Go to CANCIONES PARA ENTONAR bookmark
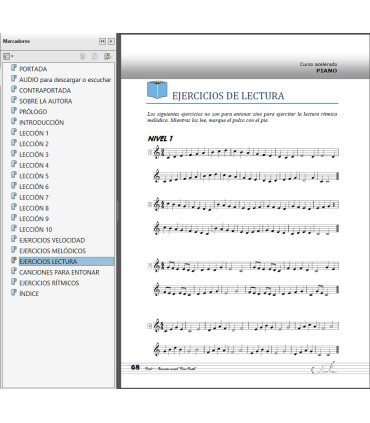370x423 pixels. [x=59, y=272]
